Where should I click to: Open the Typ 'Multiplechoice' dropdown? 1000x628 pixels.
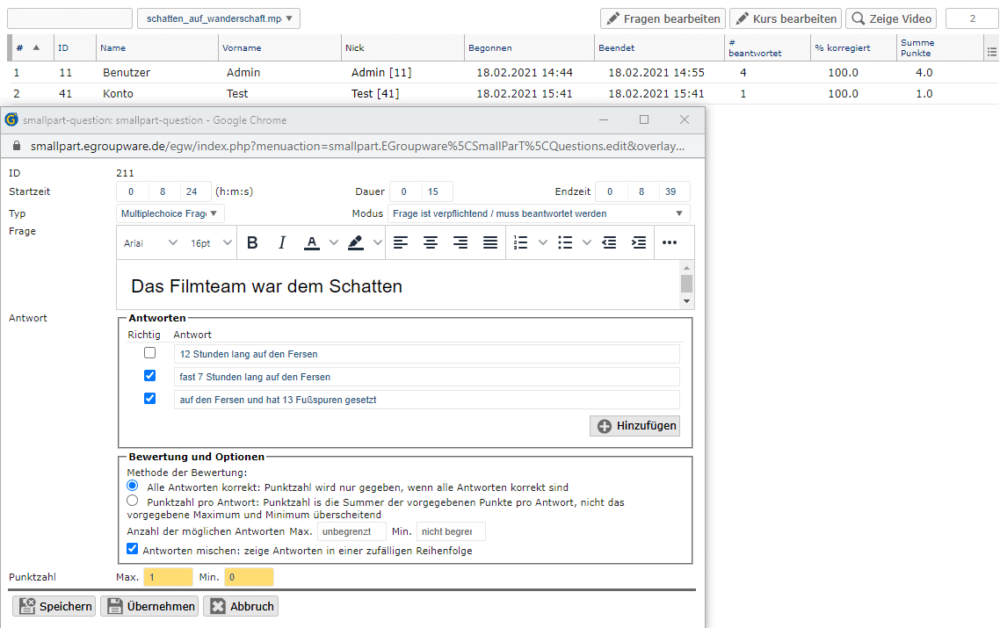171,213
